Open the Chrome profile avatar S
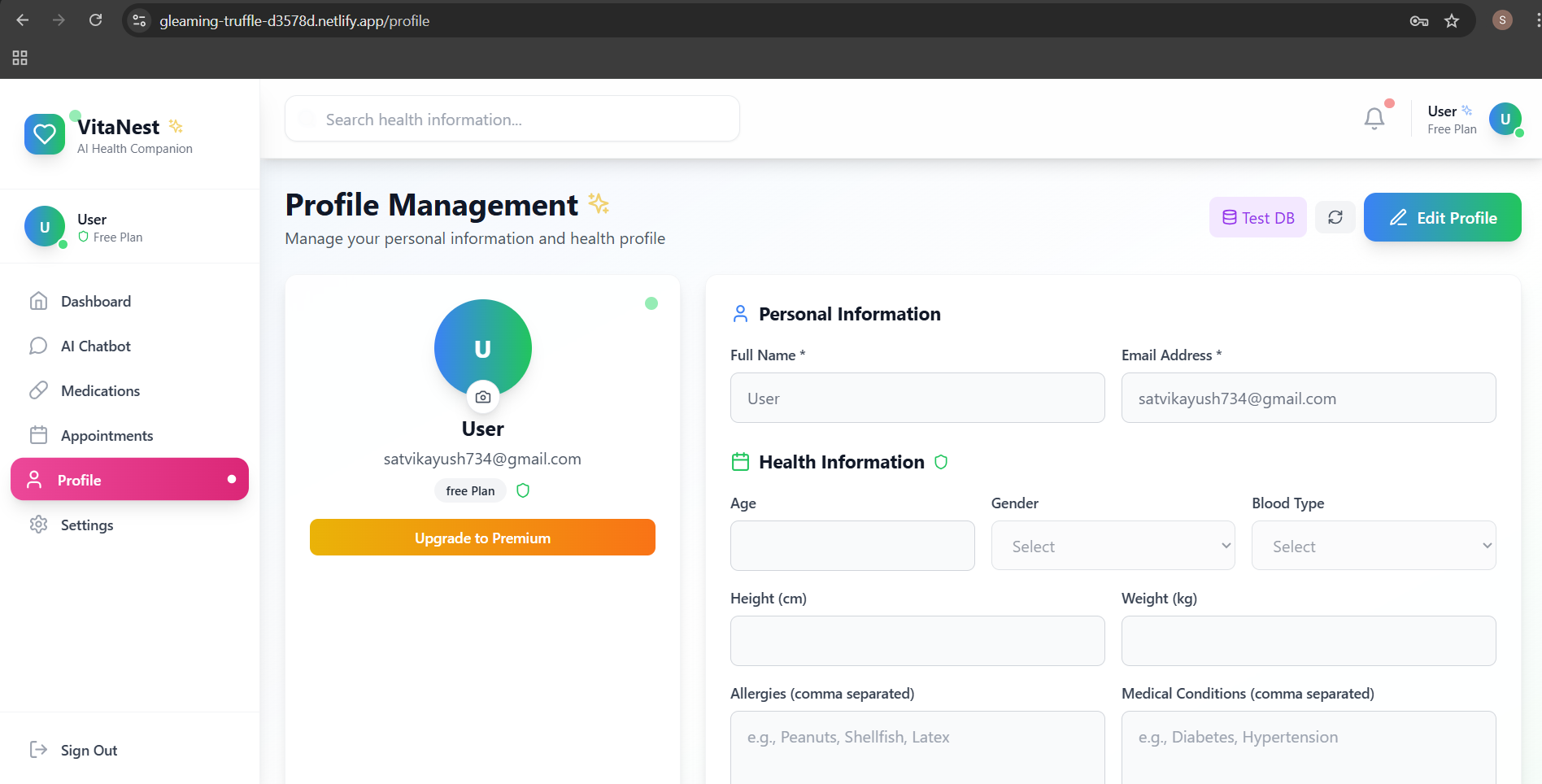The image size is (1542, 784). coord(1502,20)
